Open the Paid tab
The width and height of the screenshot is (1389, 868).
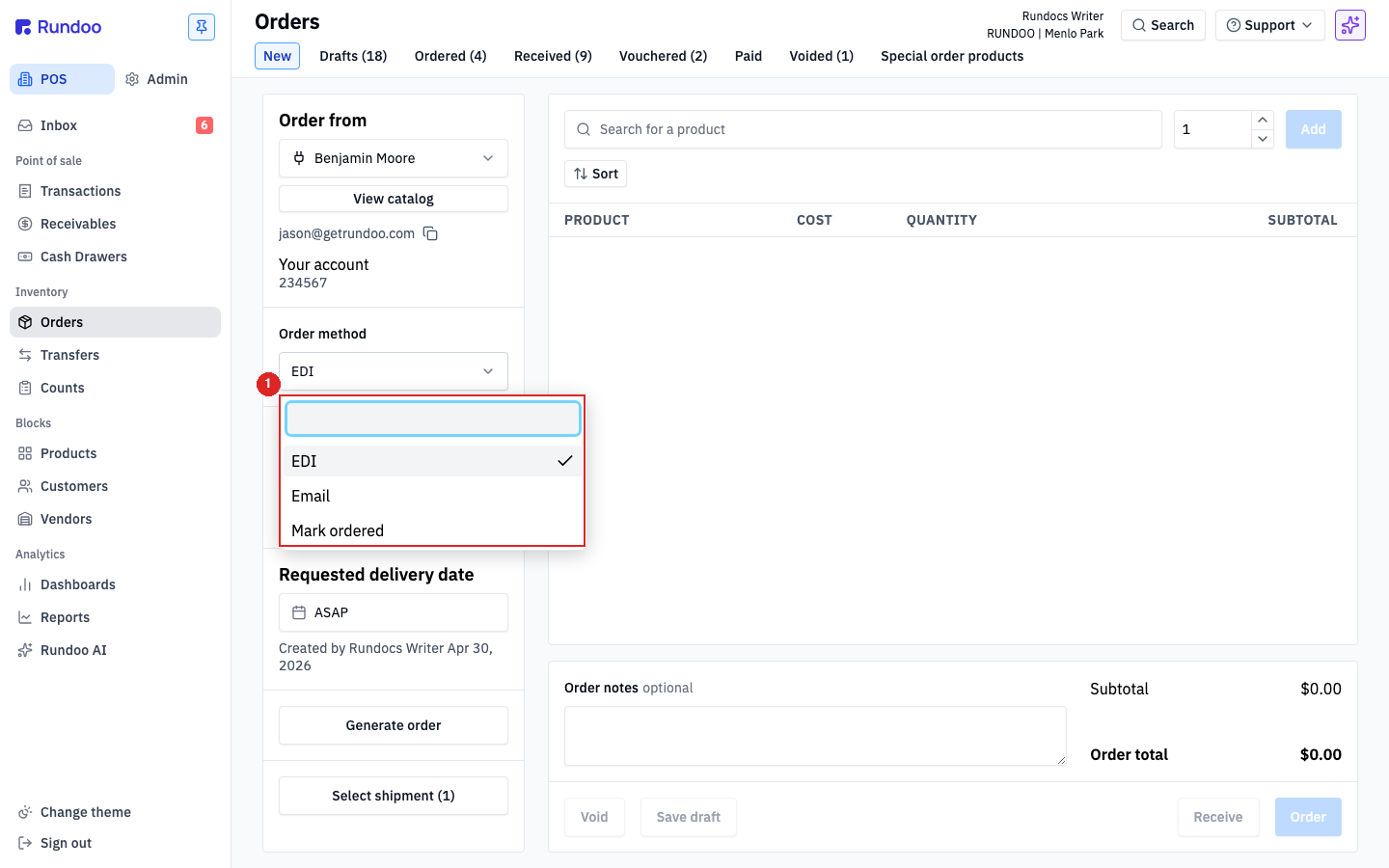tap(749, 56)
